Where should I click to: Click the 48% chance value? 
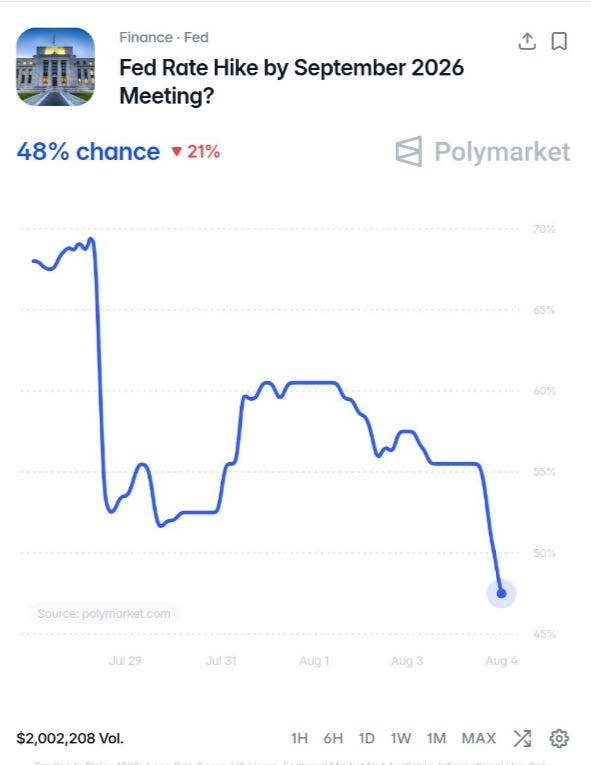pyautogui.click(x=88, y=152)
